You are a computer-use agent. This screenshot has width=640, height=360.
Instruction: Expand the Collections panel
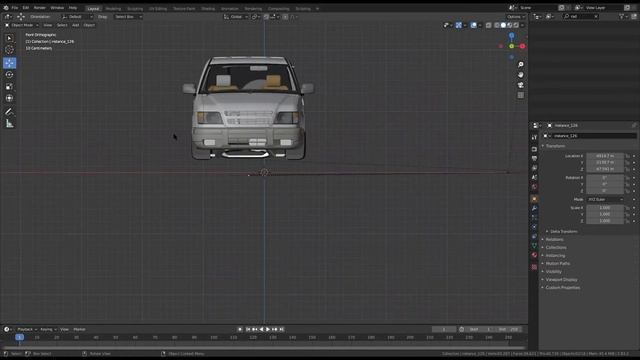[x=556, y=247]
